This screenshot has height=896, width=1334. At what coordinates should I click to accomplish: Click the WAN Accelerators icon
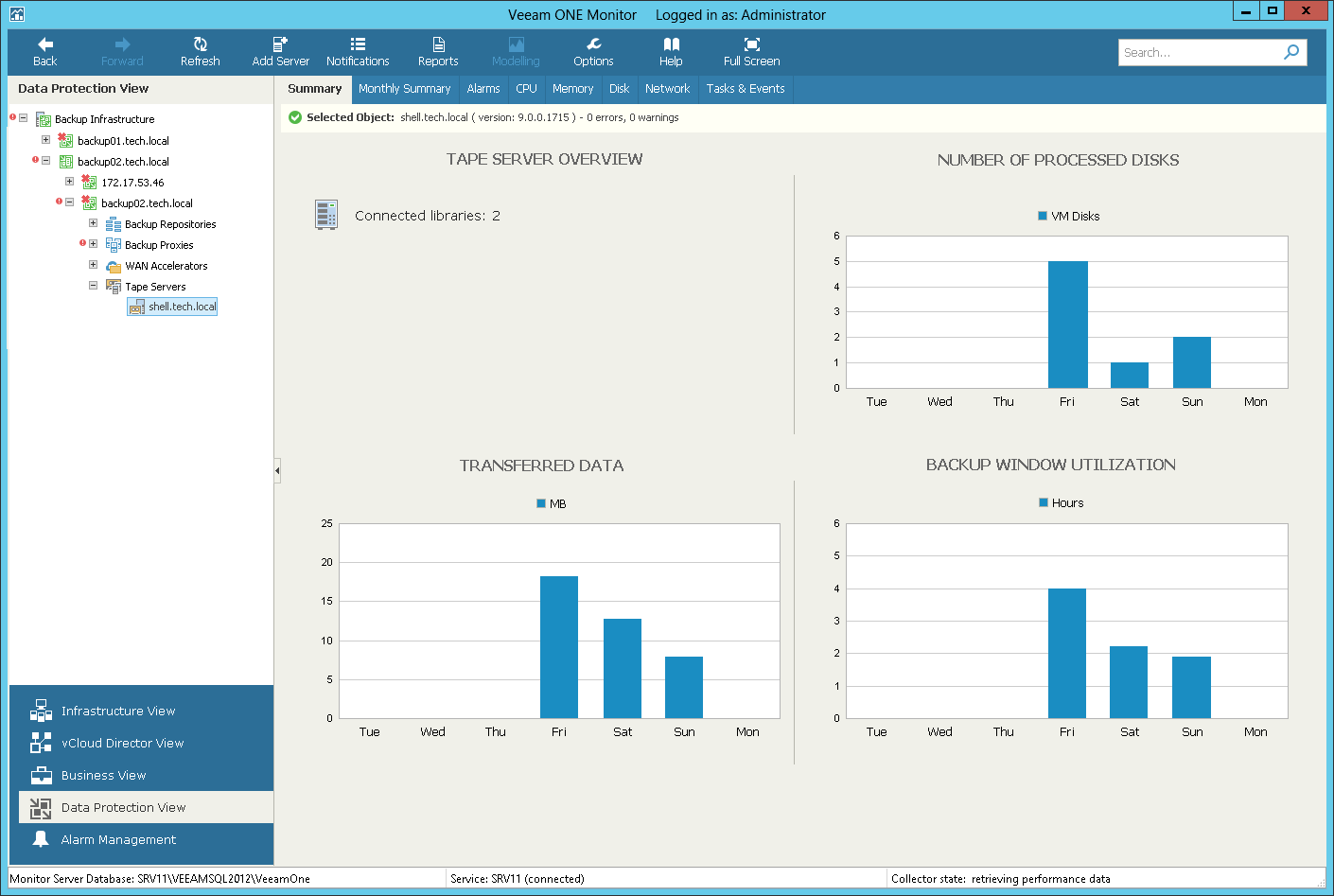(x=114, y=266)
